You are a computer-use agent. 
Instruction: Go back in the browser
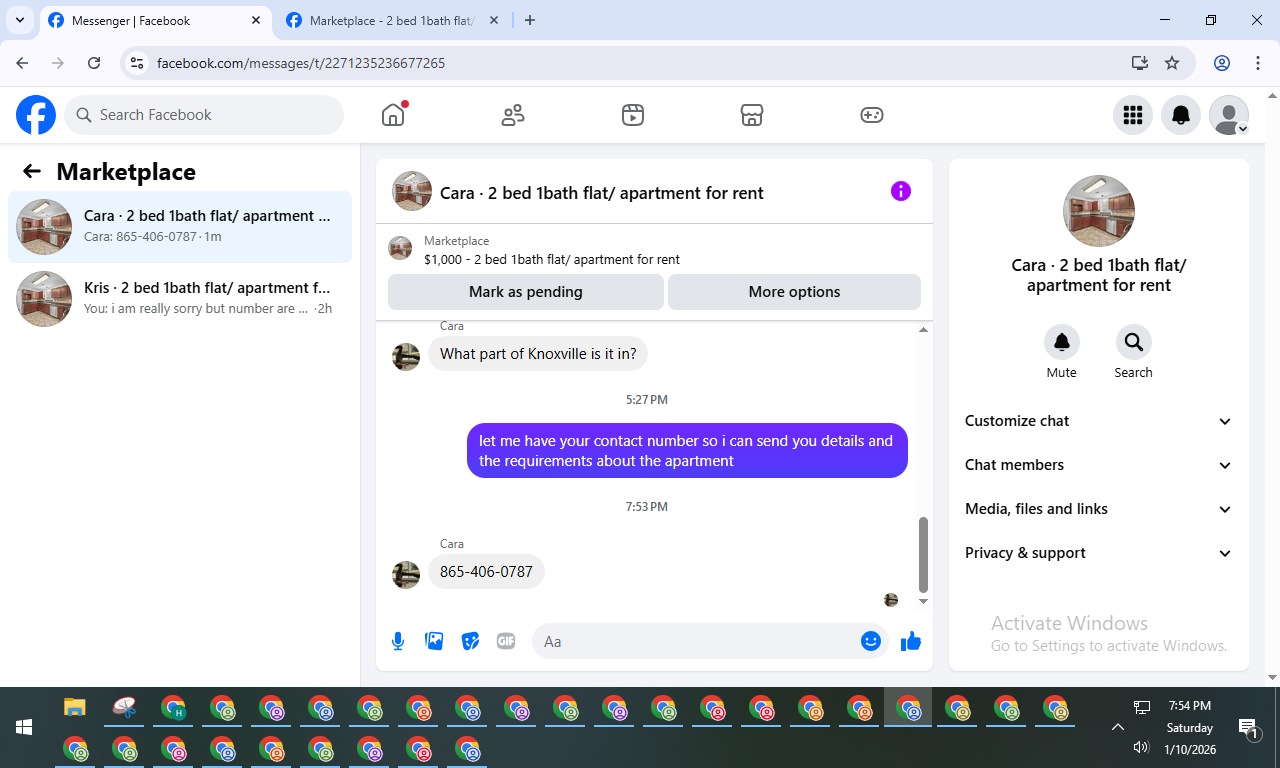[22, 63]
